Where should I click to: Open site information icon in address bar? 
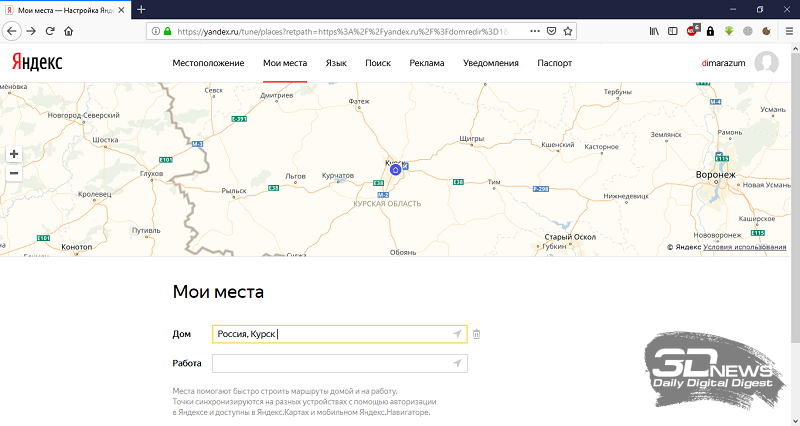coord(156,31)
